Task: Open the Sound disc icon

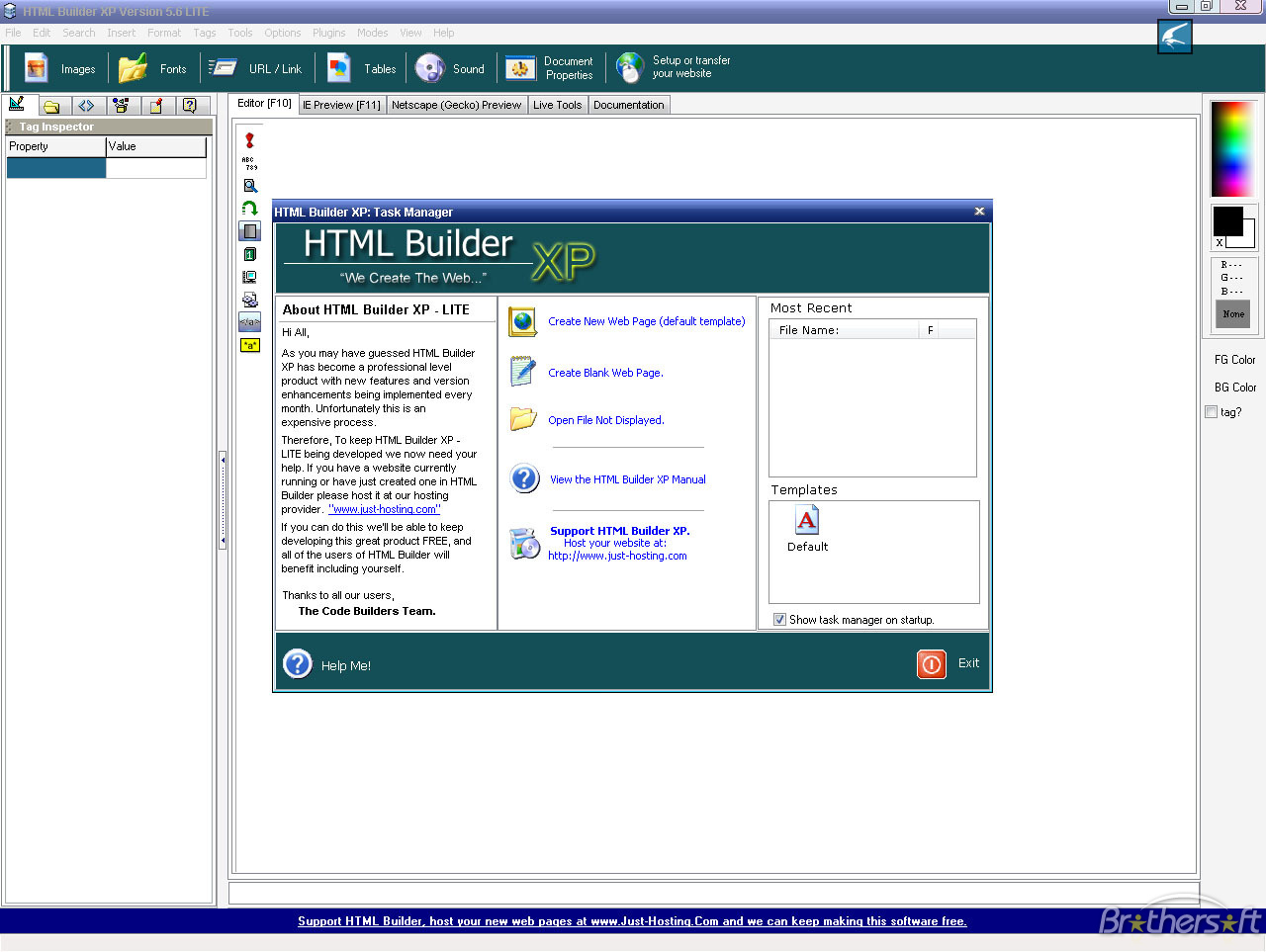Action: tap(430, 68)
